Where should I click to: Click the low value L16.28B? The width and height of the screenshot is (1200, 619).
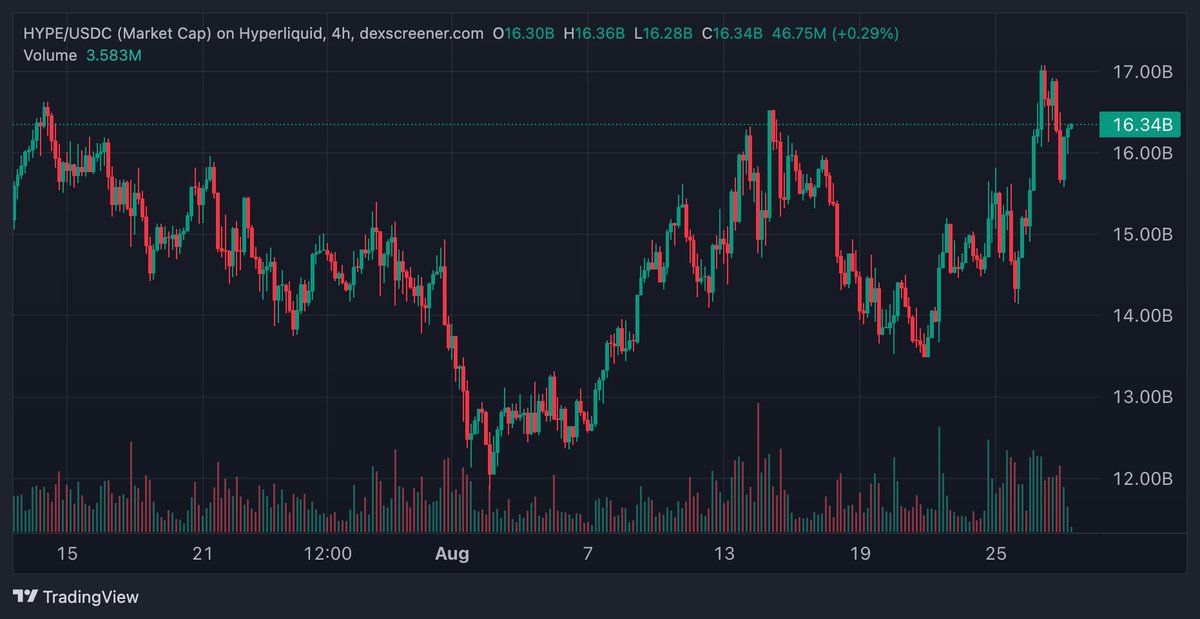tap(663, 33)
